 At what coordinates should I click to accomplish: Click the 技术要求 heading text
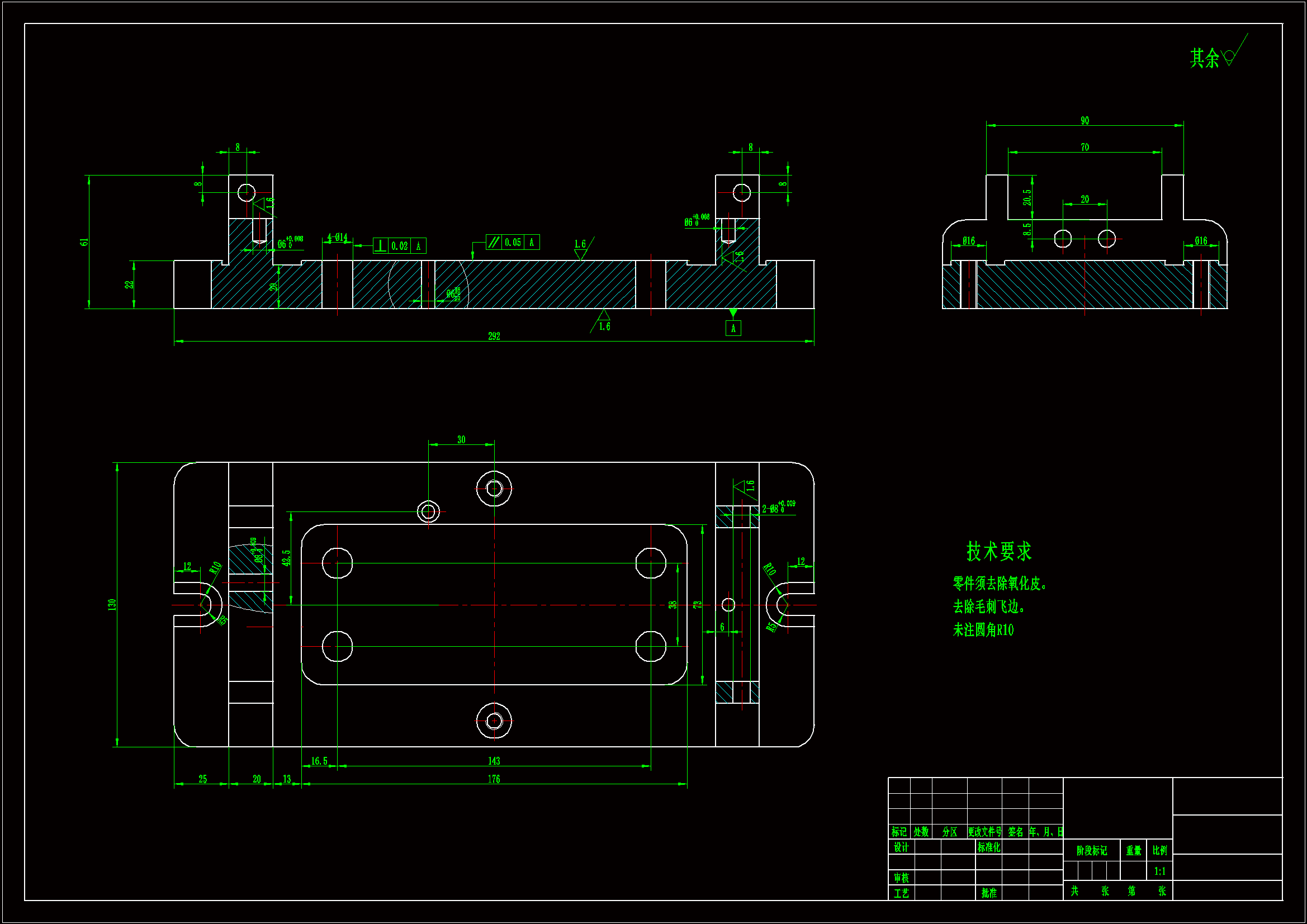[998, 551]
